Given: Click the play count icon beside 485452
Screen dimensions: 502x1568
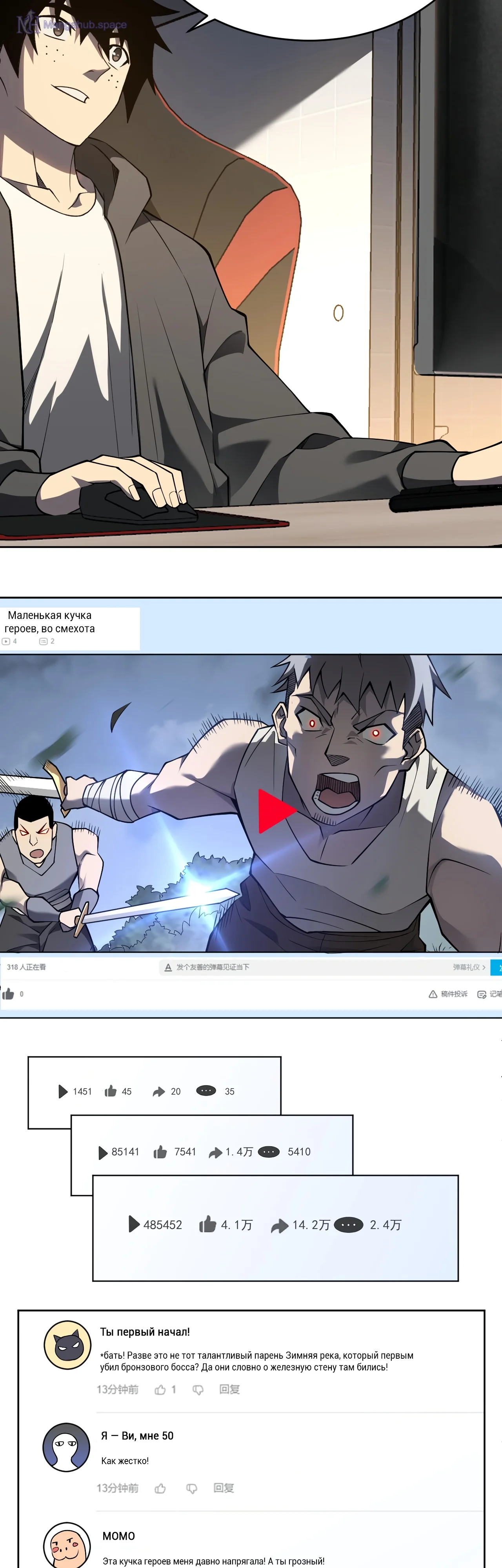Looking at the screenshot, I should [x=134, y=1224].
